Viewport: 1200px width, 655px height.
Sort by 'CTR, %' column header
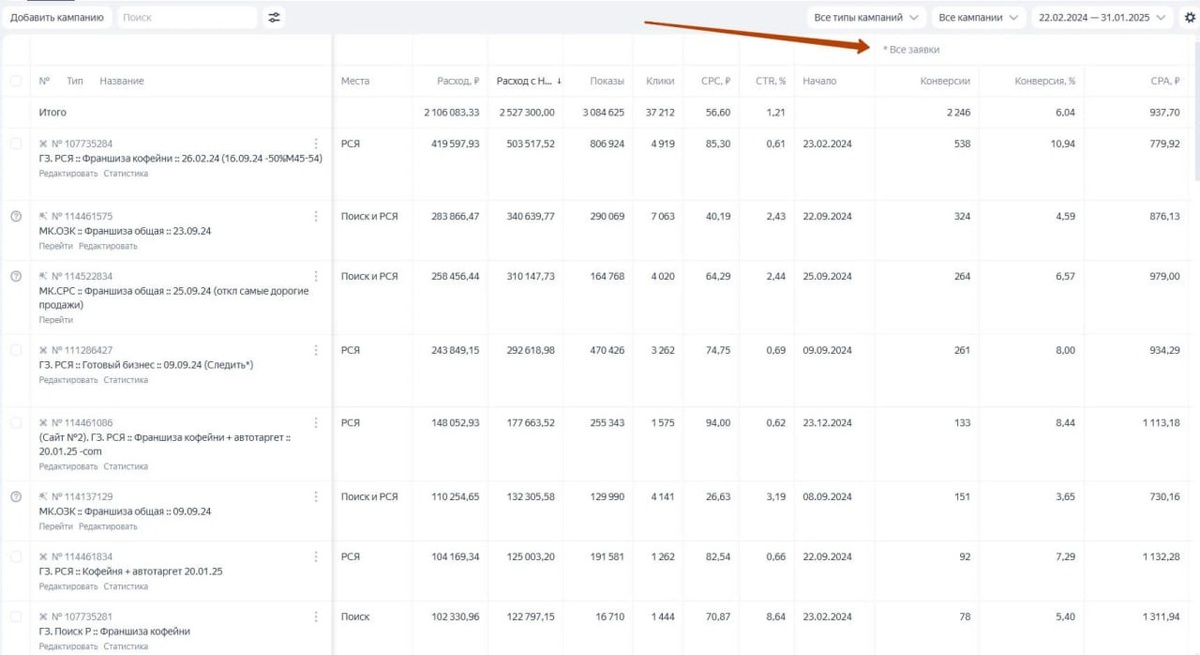coord(770,81)
